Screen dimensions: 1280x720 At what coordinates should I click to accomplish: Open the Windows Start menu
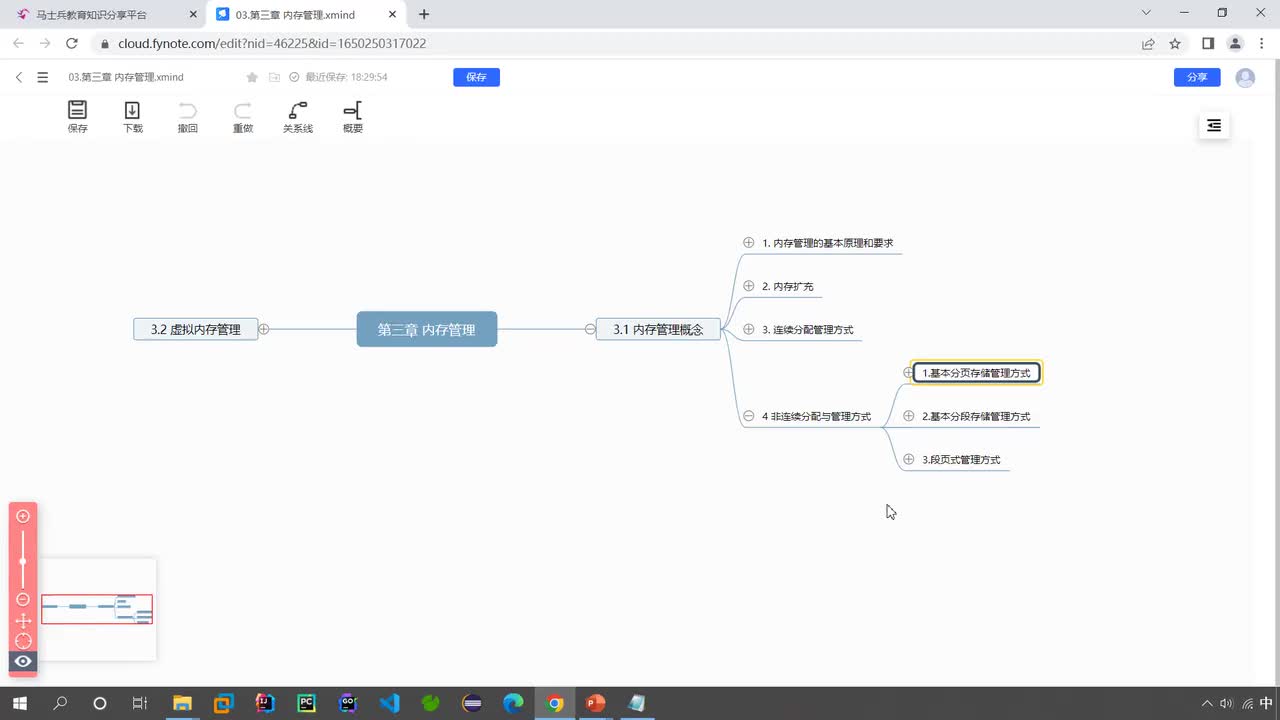tap(19, 703)
